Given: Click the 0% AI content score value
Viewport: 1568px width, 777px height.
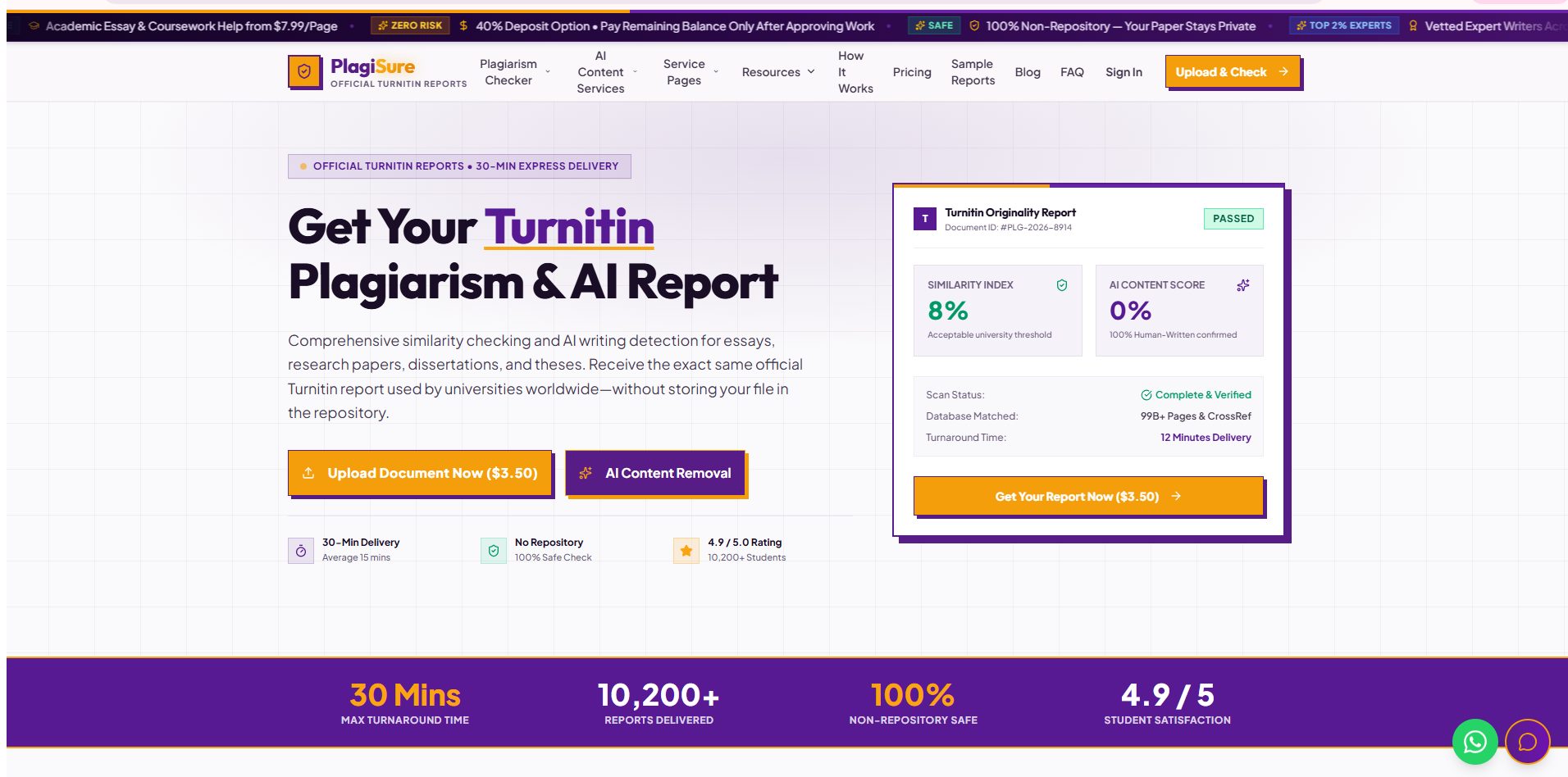Looking at the screenshot, I should (1130, 311).
